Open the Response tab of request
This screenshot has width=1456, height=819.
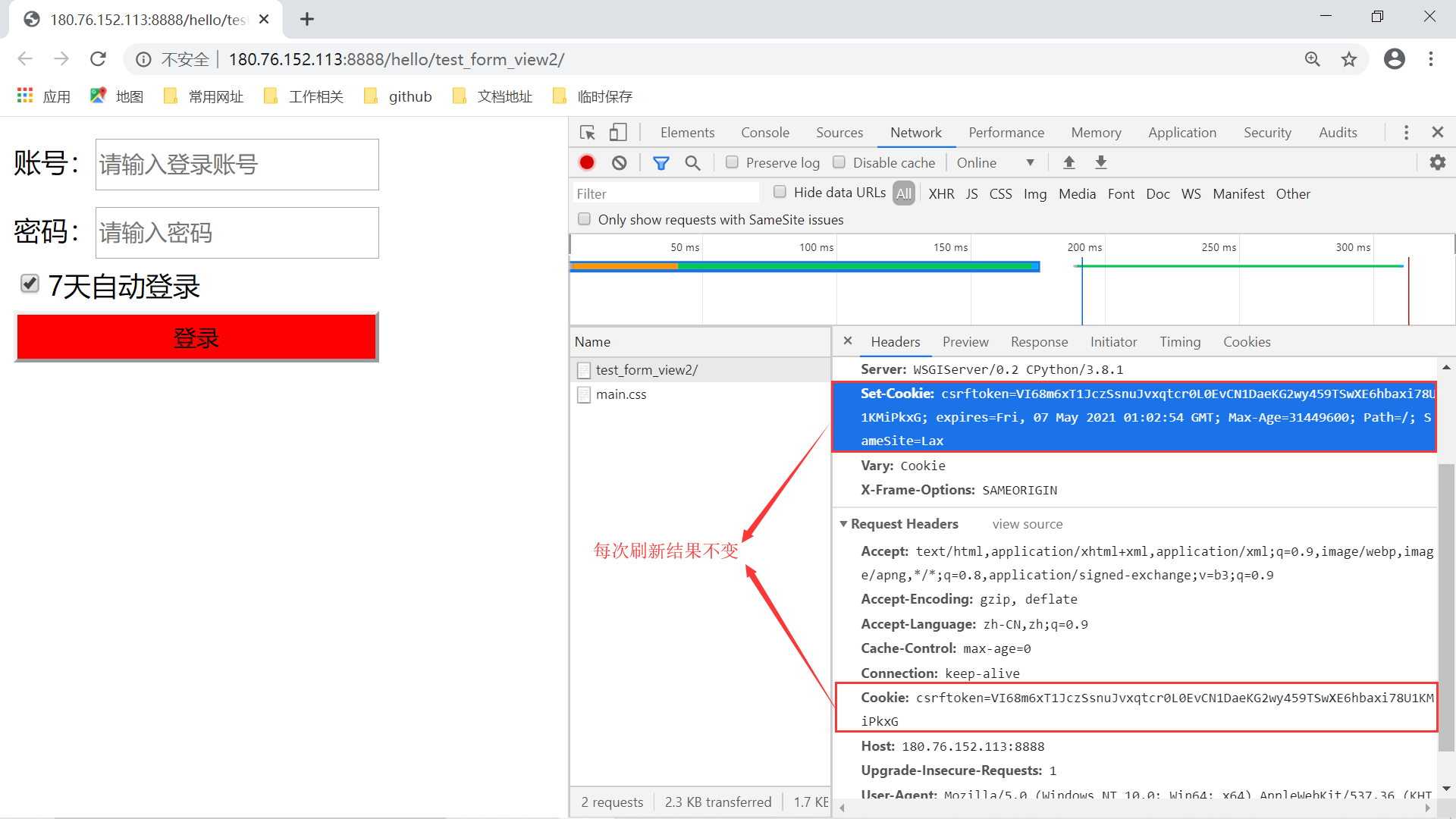(x=1039, y=342)
